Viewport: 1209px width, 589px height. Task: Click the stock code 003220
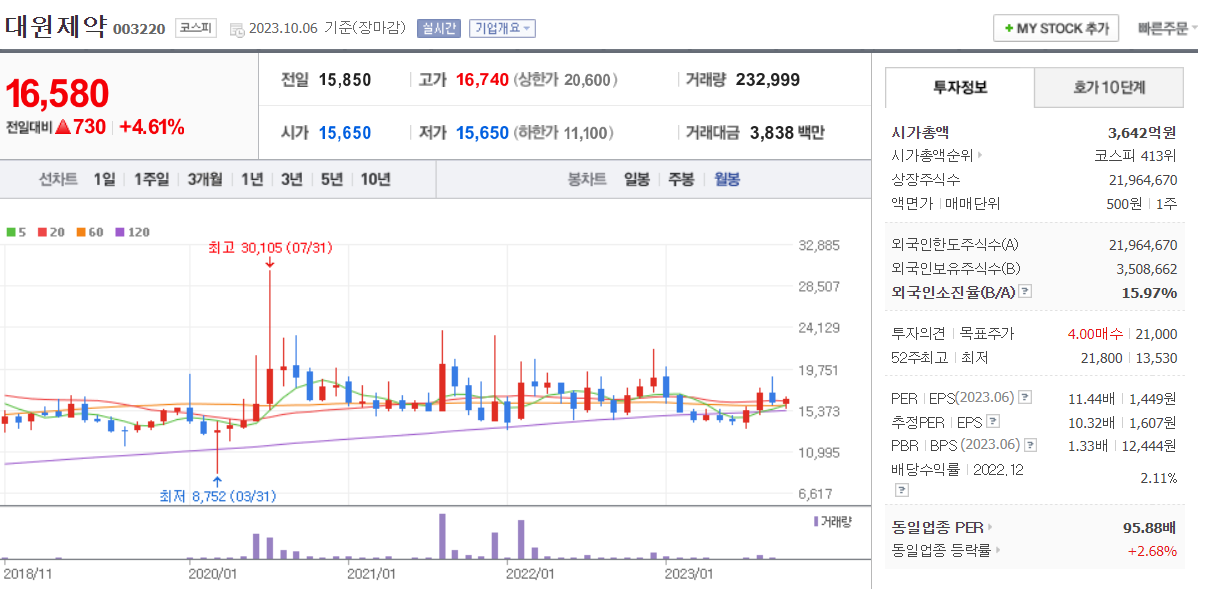pyautogui.click(x=139, y=29)
